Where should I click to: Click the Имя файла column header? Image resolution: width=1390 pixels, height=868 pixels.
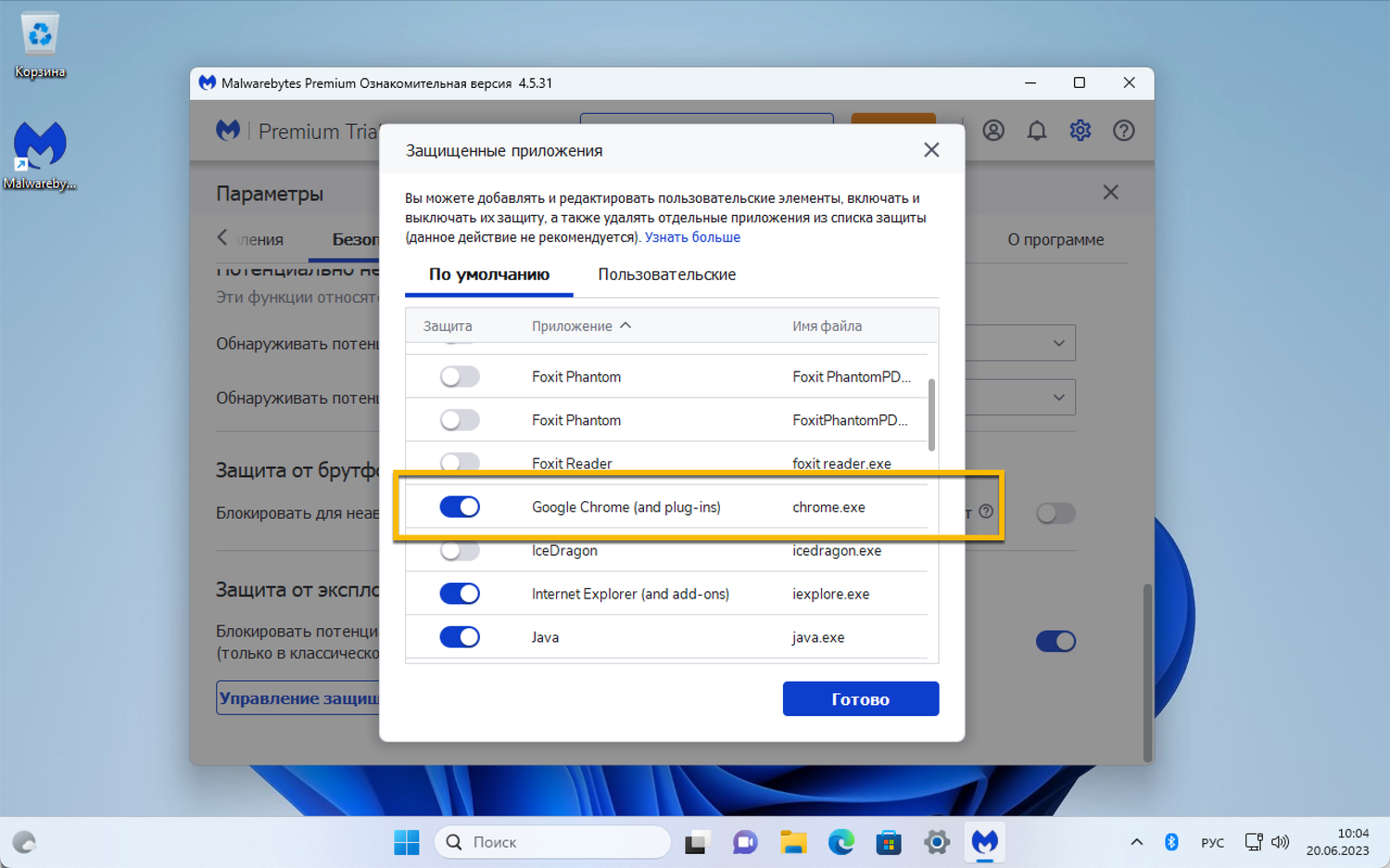coord(827,326)
